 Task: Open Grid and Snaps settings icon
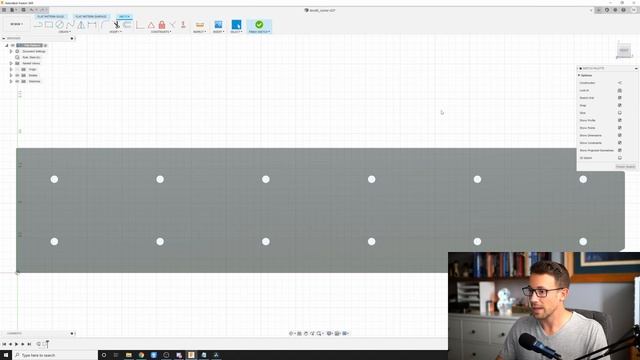[338, 333]
